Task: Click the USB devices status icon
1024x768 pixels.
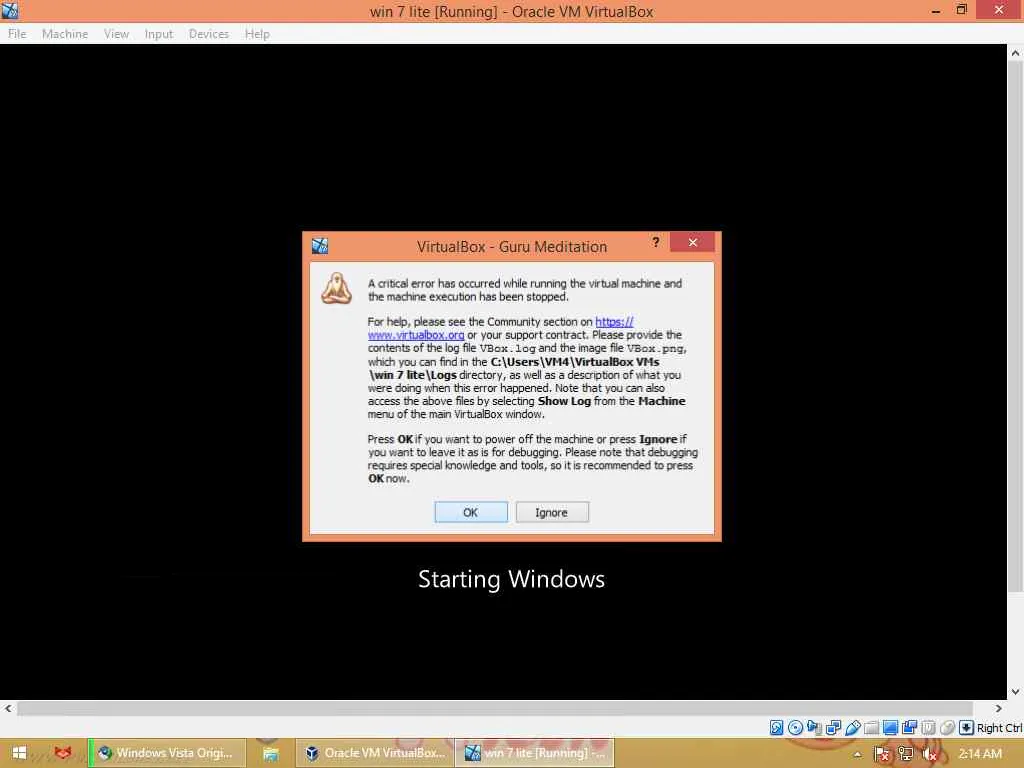Action: pos(852,728)
